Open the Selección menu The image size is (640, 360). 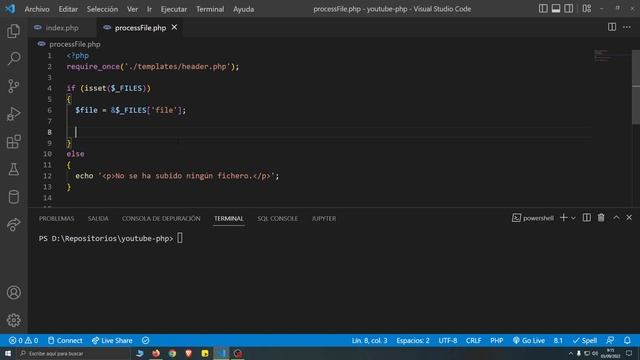point(102,9)
